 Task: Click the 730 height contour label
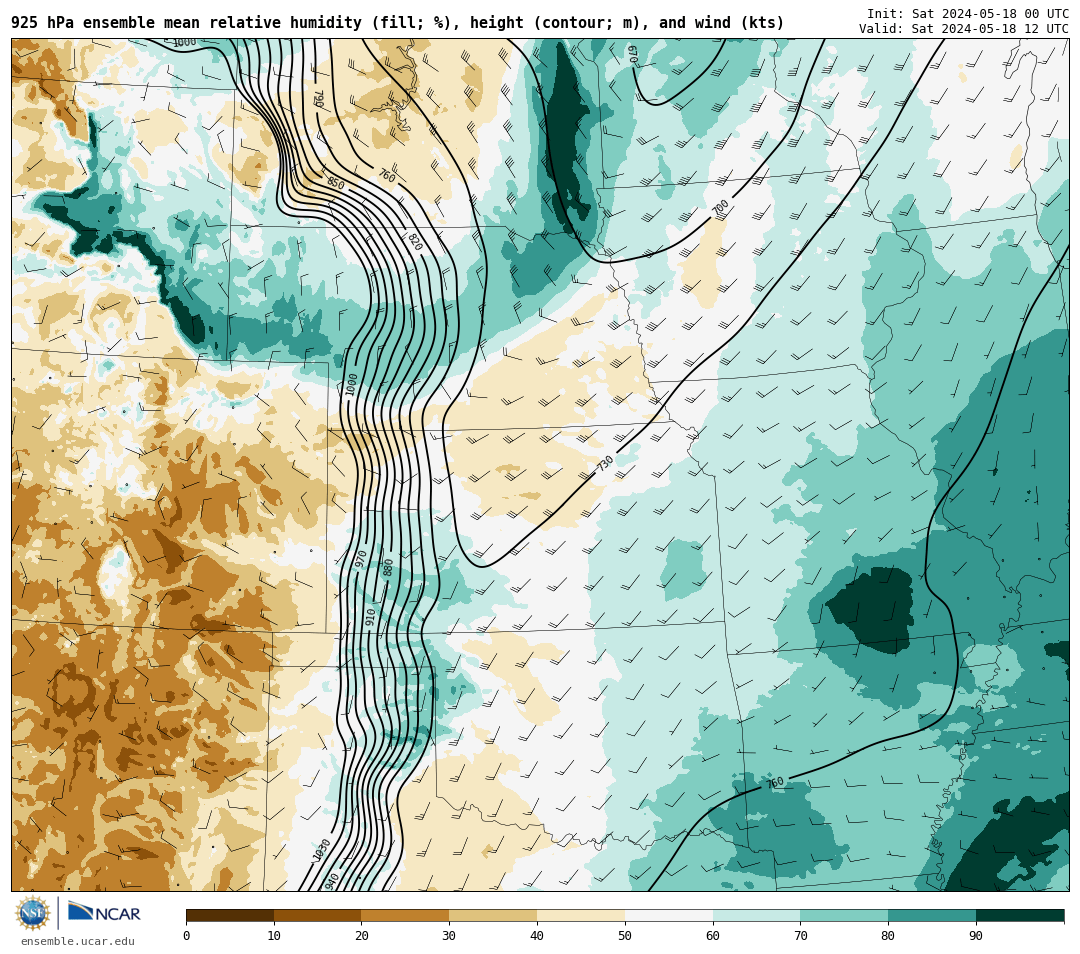coord(605,464)
